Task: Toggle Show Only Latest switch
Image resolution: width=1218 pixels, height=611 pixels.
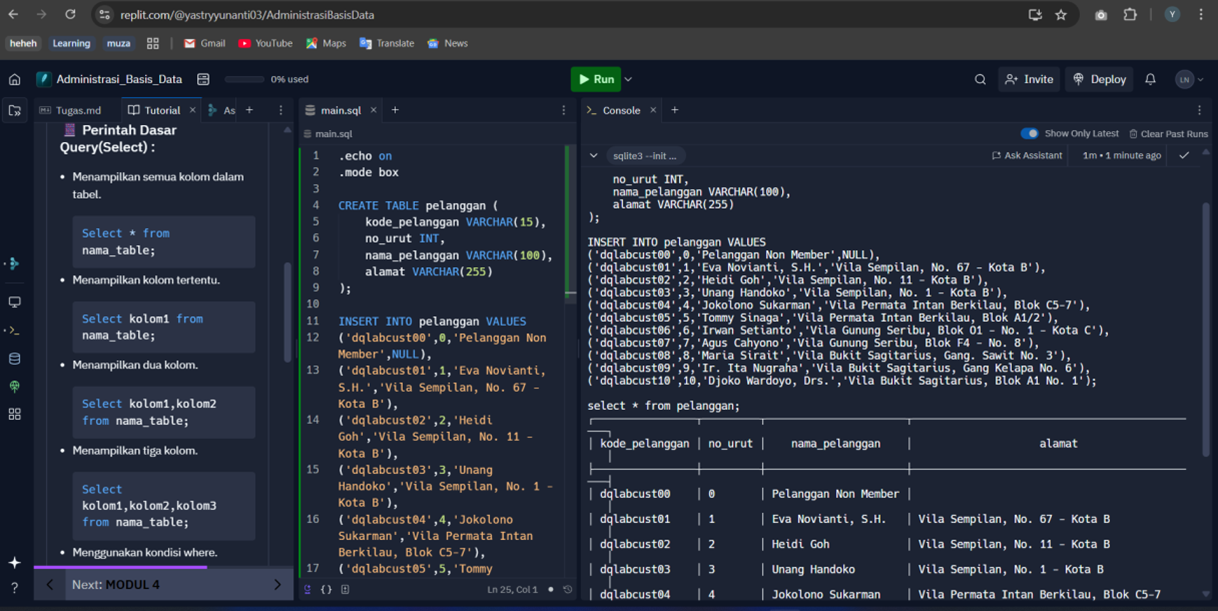Action: (1029, 133)
